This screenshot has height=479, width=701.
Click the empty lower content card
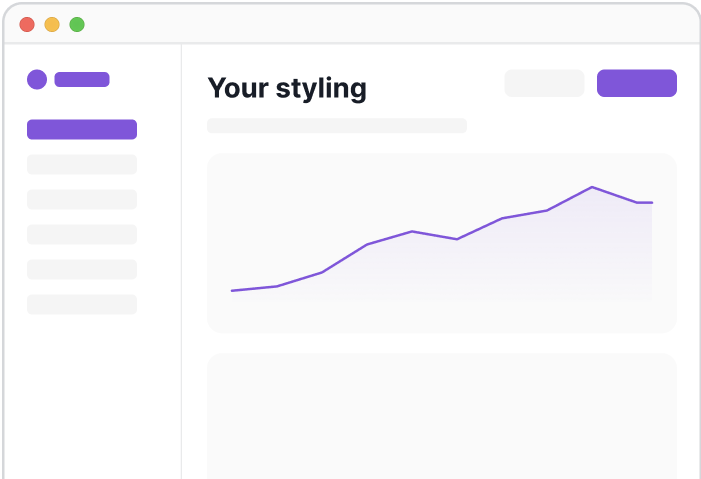441,415
